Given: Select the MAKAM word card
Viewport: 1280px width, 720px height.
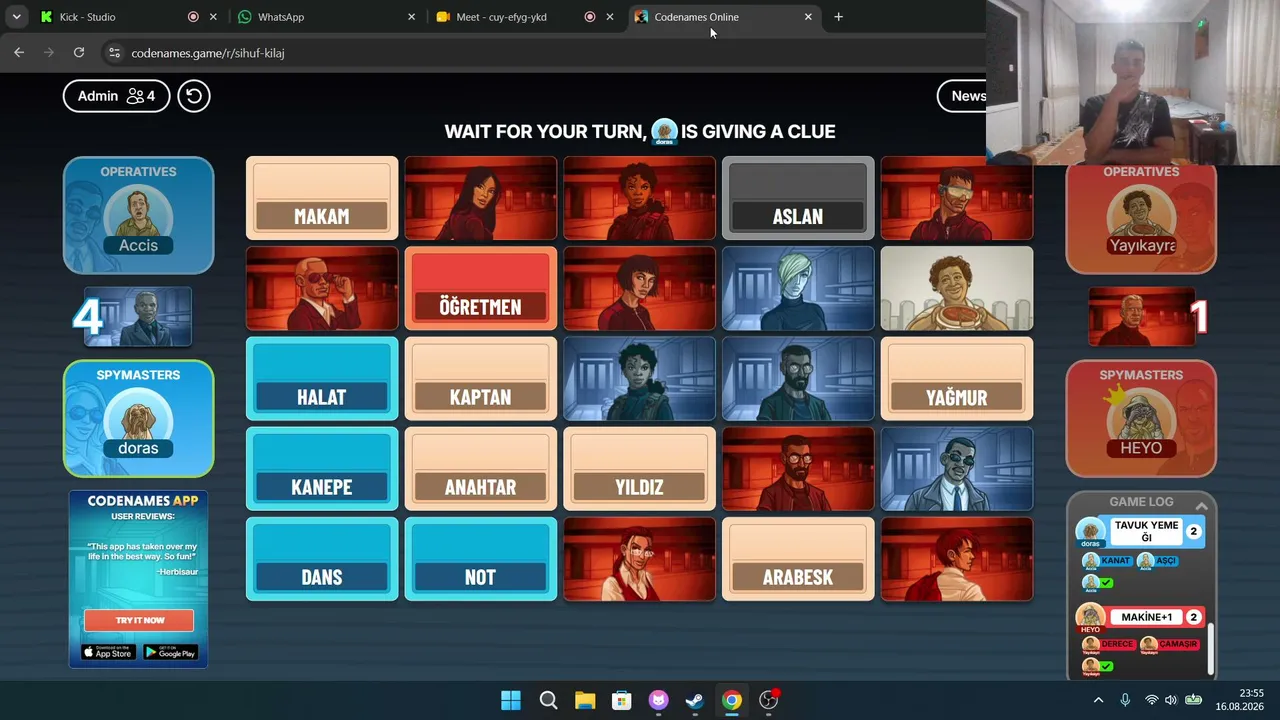Looking at the screenshot, I should click(x=322, y=199).
